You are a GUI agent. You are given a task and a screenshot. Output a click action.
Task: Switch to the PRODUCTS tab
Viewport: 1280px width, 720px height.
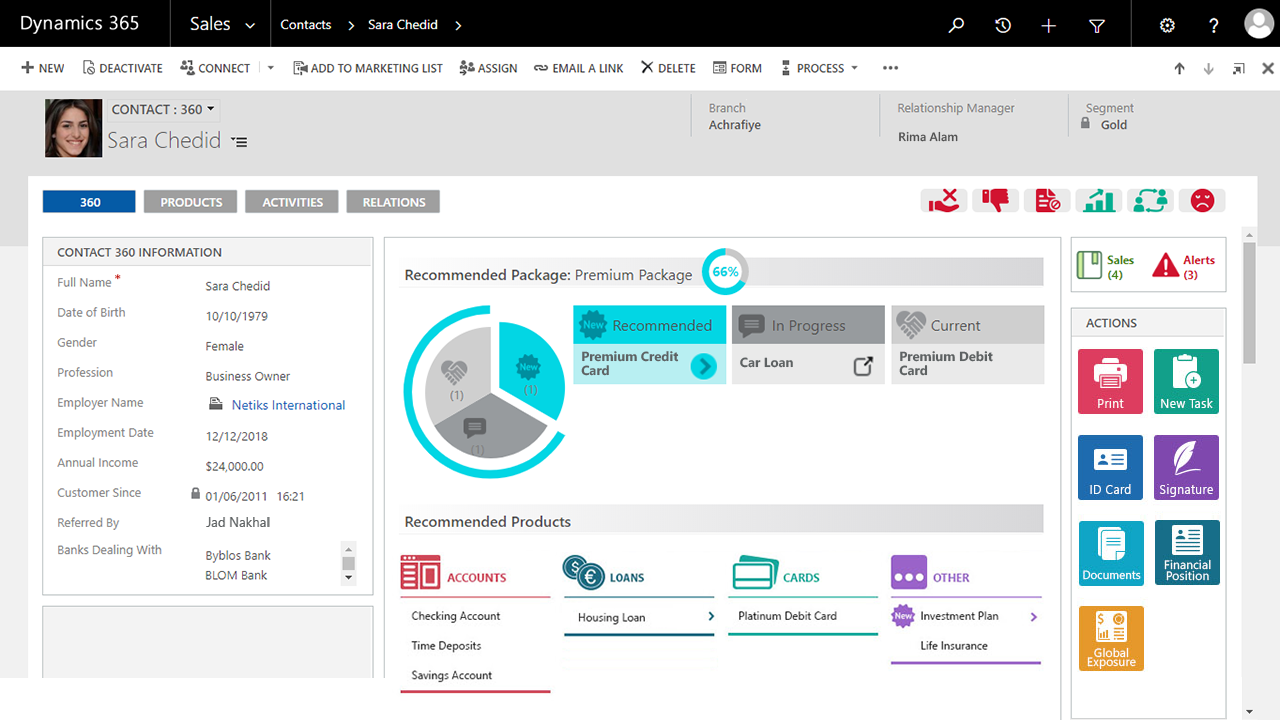point(191,202)
